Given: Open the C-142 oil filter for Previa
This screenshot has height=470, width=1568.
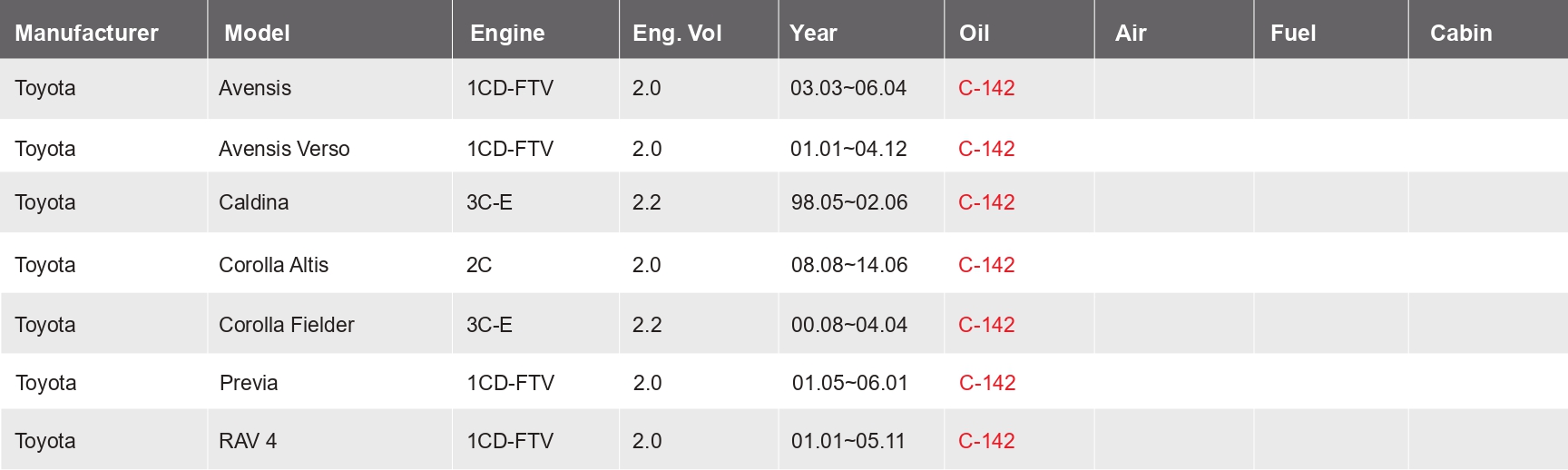Looking at the screenshot, I should [x=987, y=383].
